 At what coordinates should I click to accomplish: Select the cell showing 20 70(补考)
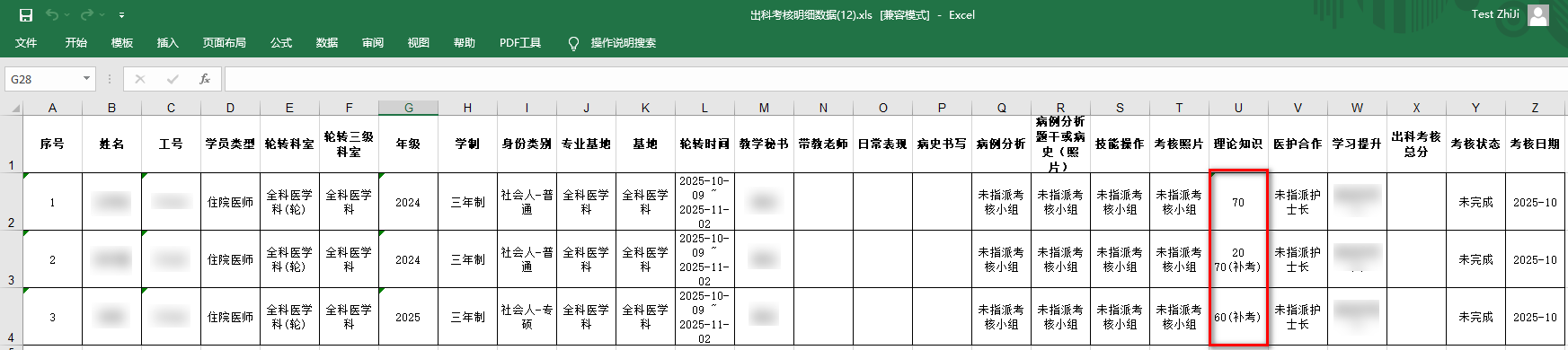tap(1238, 259)
